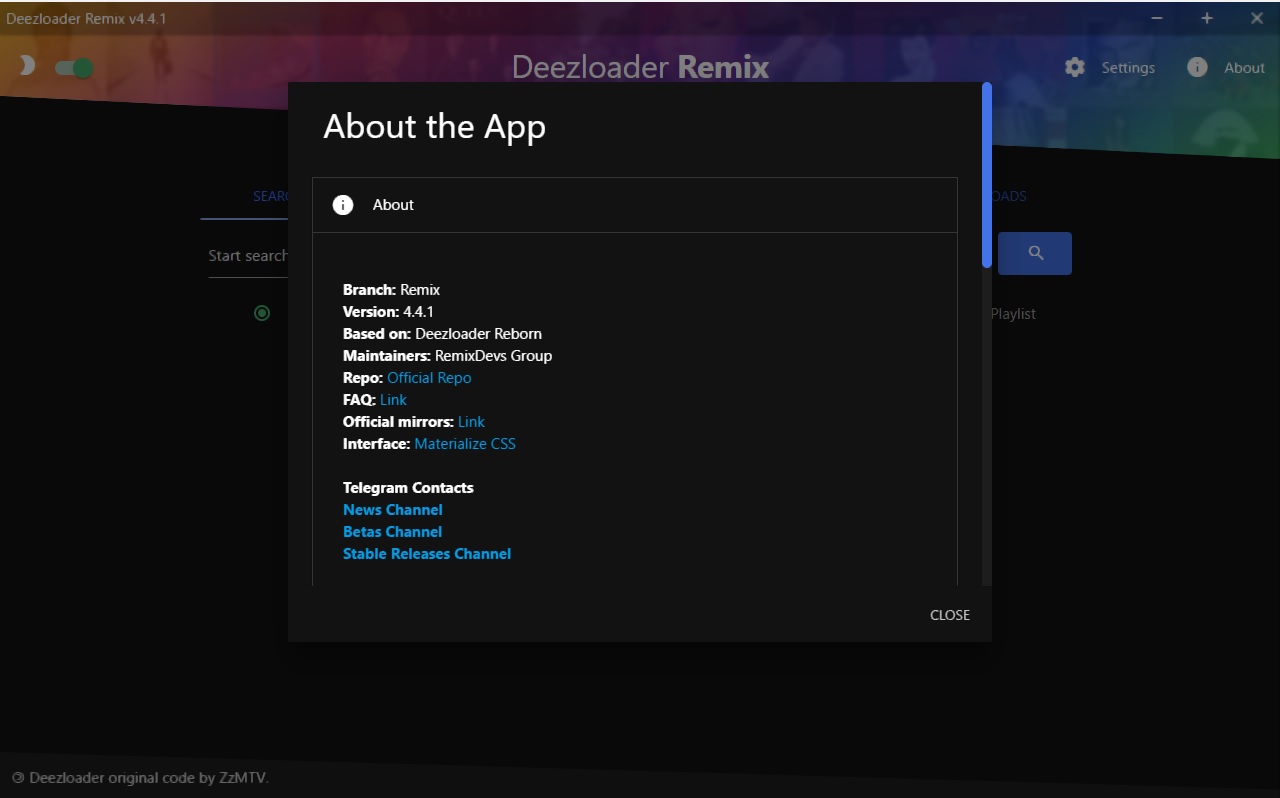Click the Deezloader original code footer text
This screenshot has height=798, width=1280.
pyautogui.click(x=140, y=778)
